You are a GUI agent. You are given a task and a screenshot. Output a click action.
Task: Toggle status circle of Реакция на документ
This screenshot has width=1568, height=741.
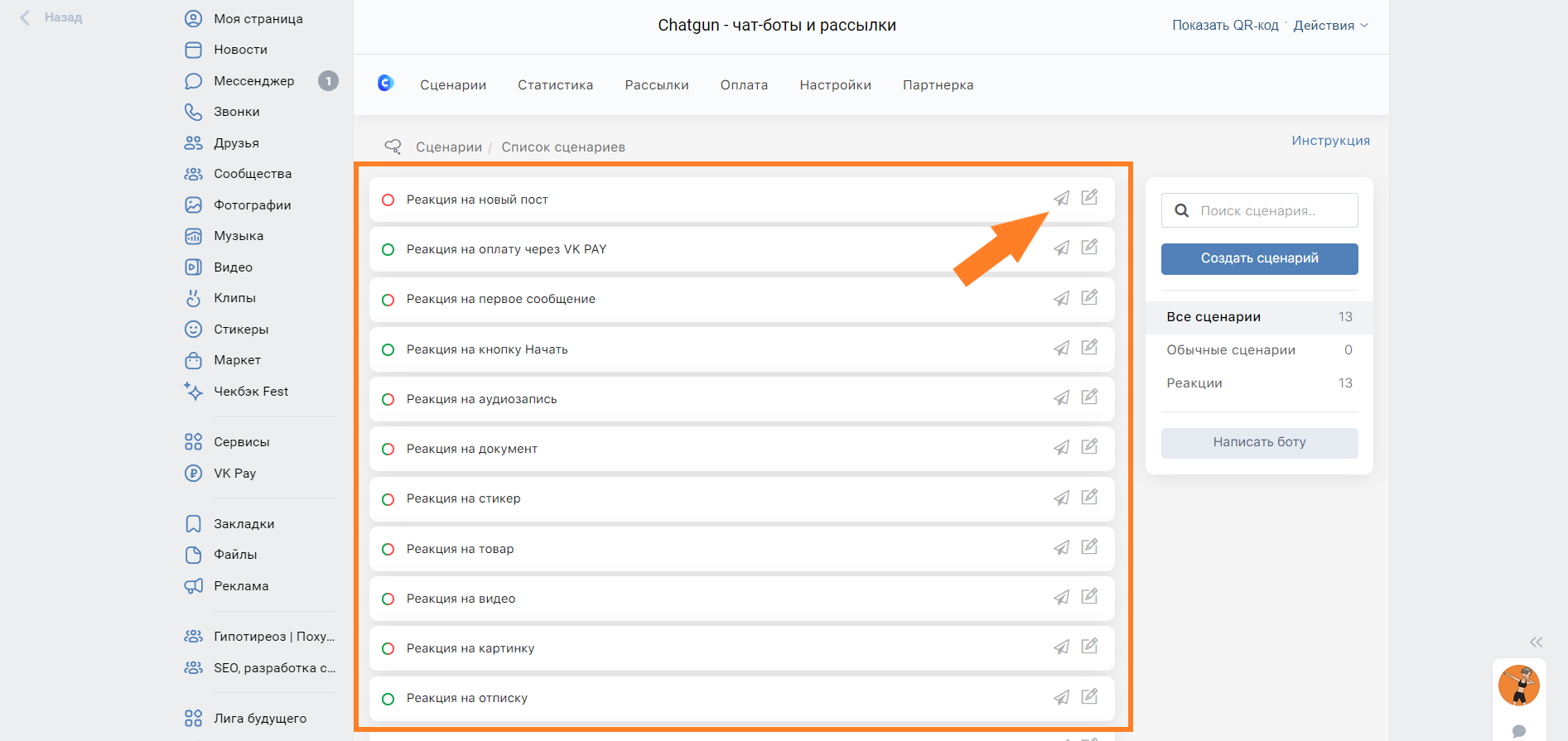click(x=388, y=449)
